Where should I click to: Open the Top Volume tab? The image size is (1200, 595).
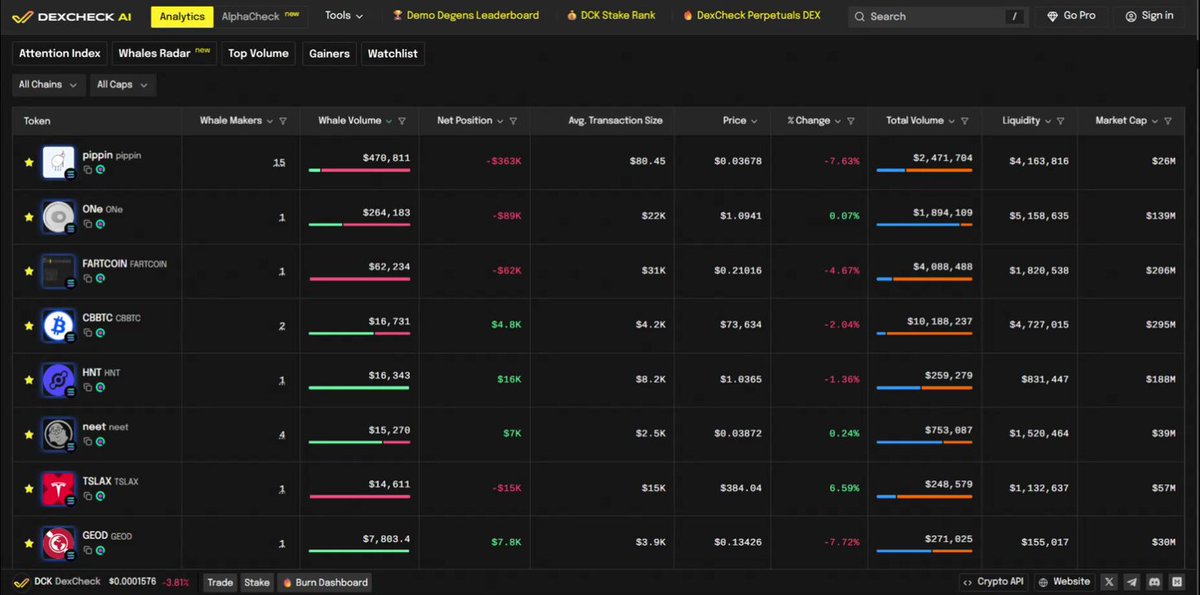point(258,53)
